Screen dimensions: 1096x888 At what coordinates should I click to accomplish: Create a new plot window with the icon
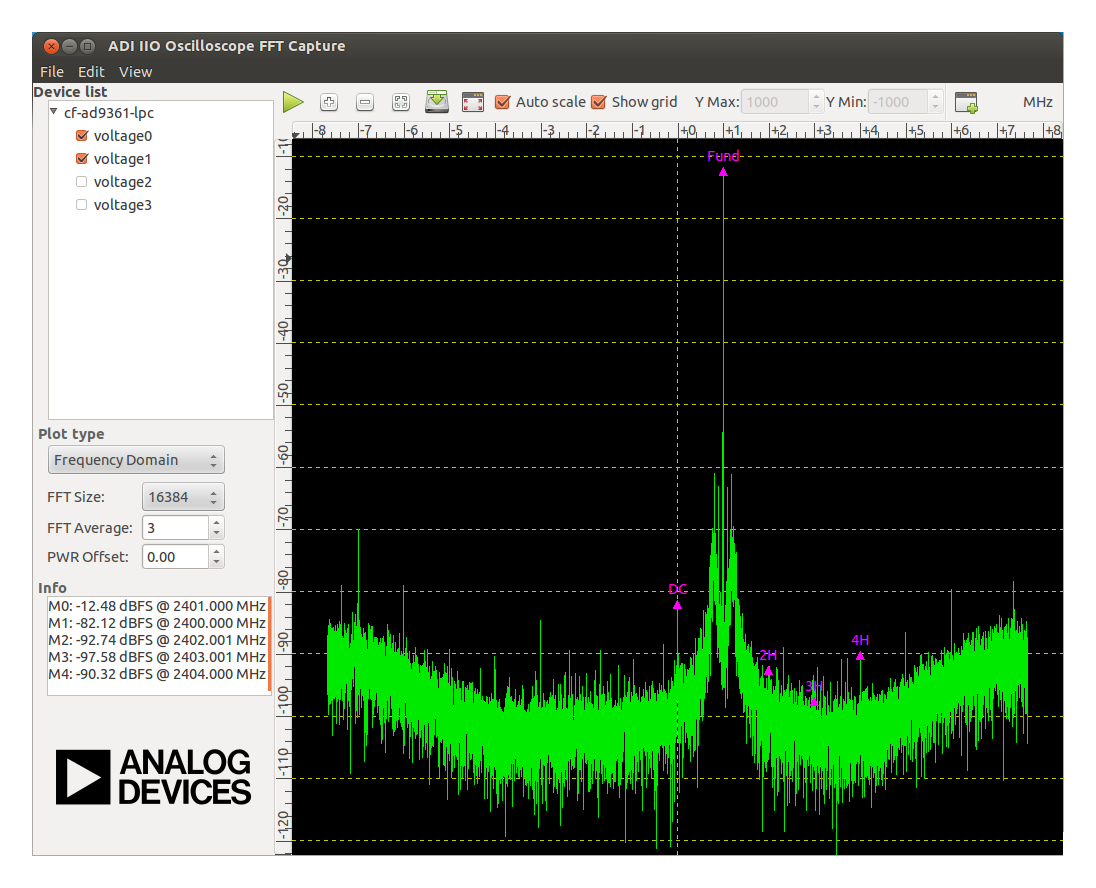pos(965,101)
